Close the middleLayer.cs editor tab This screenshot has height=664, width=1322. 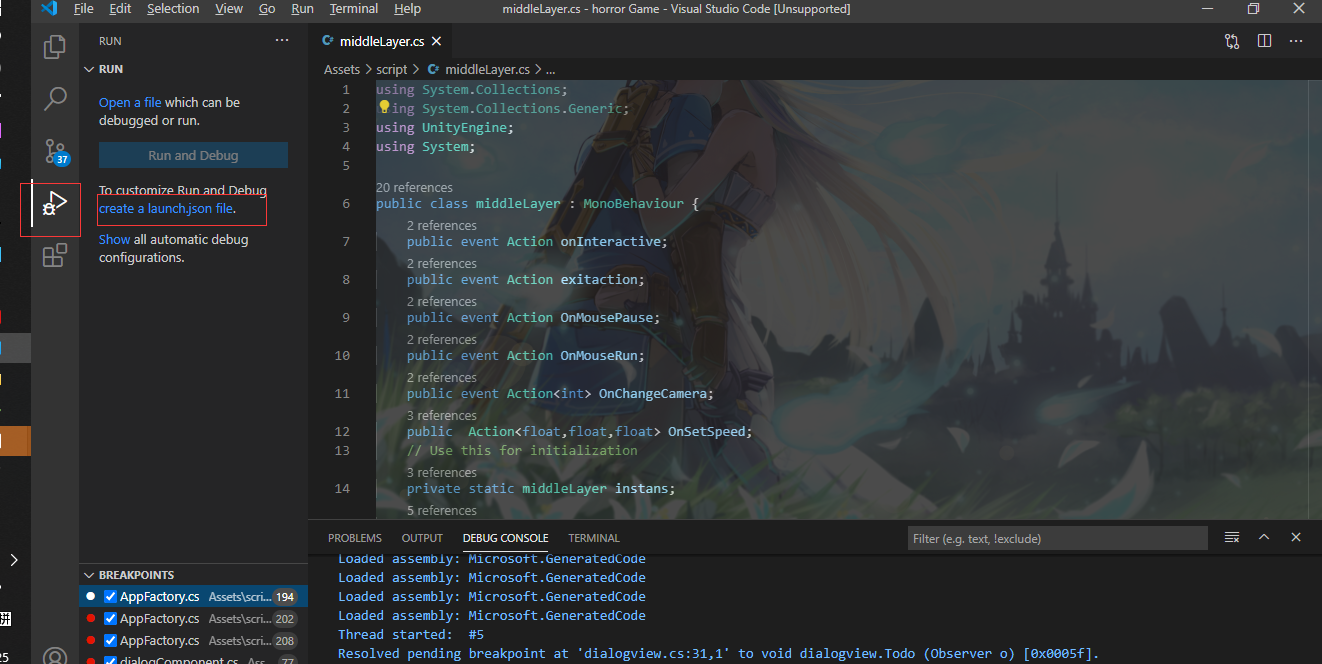(x=436, y=42)
